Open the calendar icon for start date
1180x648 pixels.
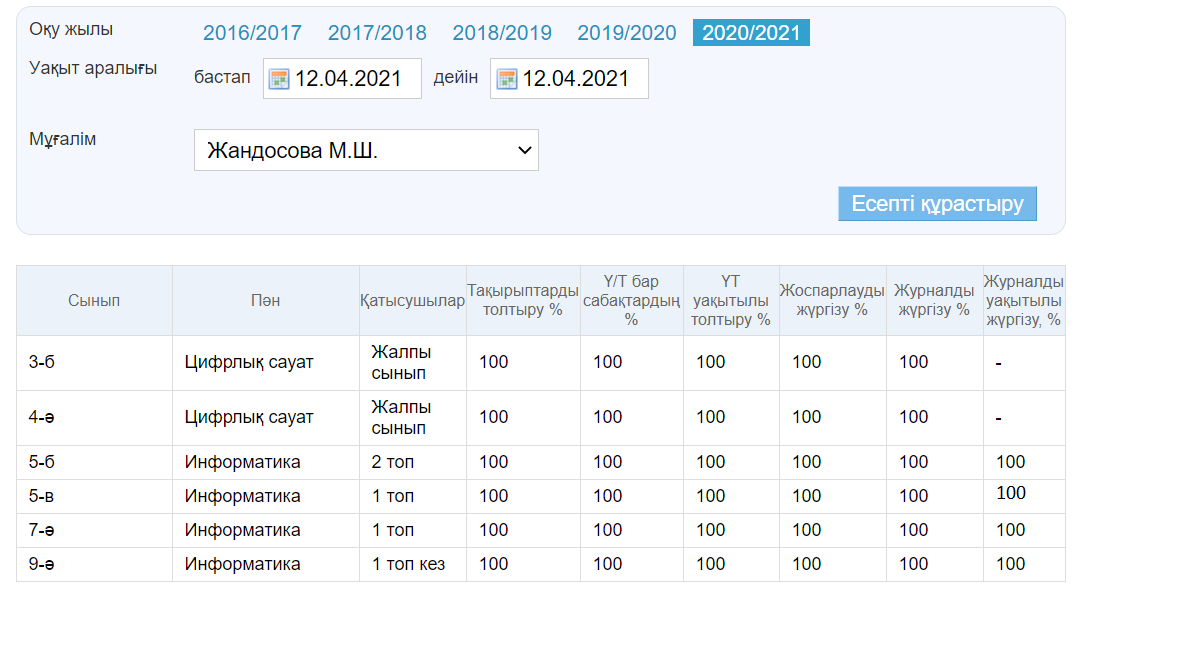279,79
